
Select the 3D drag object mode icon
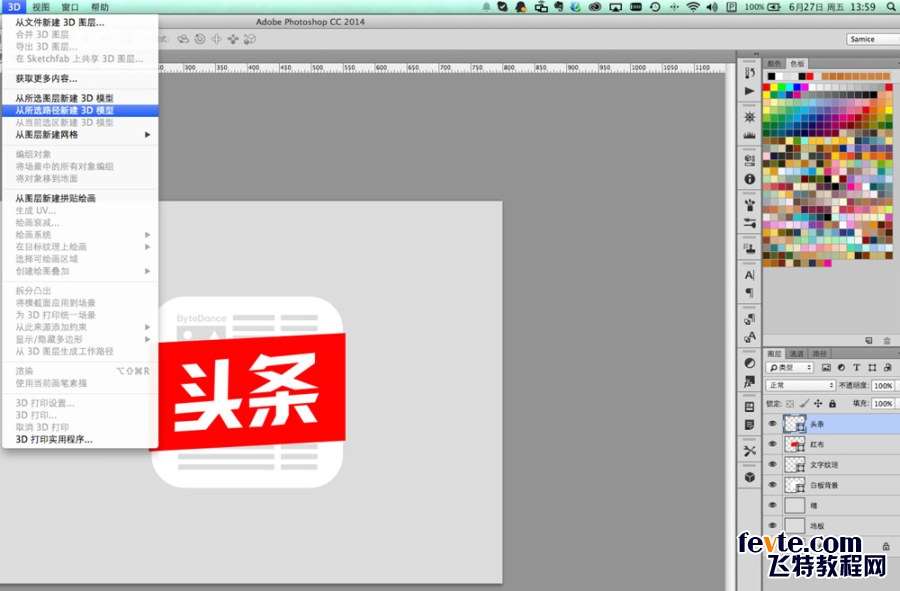point(216,39)
